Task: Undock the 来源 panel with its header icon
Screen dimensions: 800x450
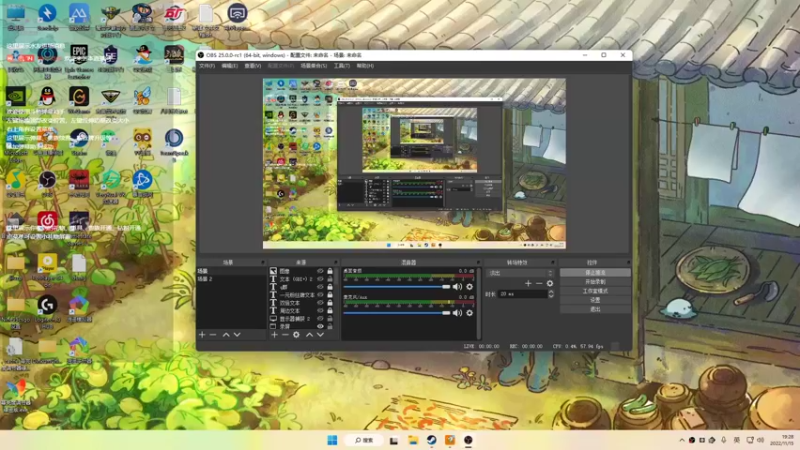Action: pyautogui.click(x=336, y=262)
